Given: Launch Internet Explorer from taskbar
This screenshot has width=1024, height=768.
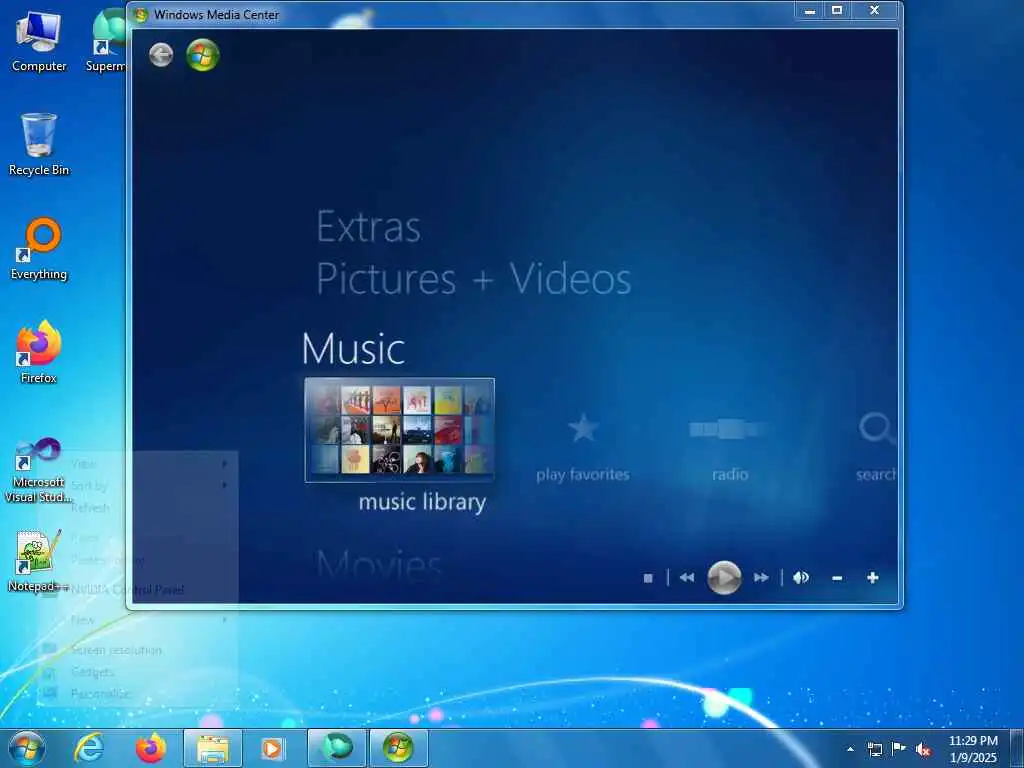Looking at the screenshot, I should tap(89, 748).
